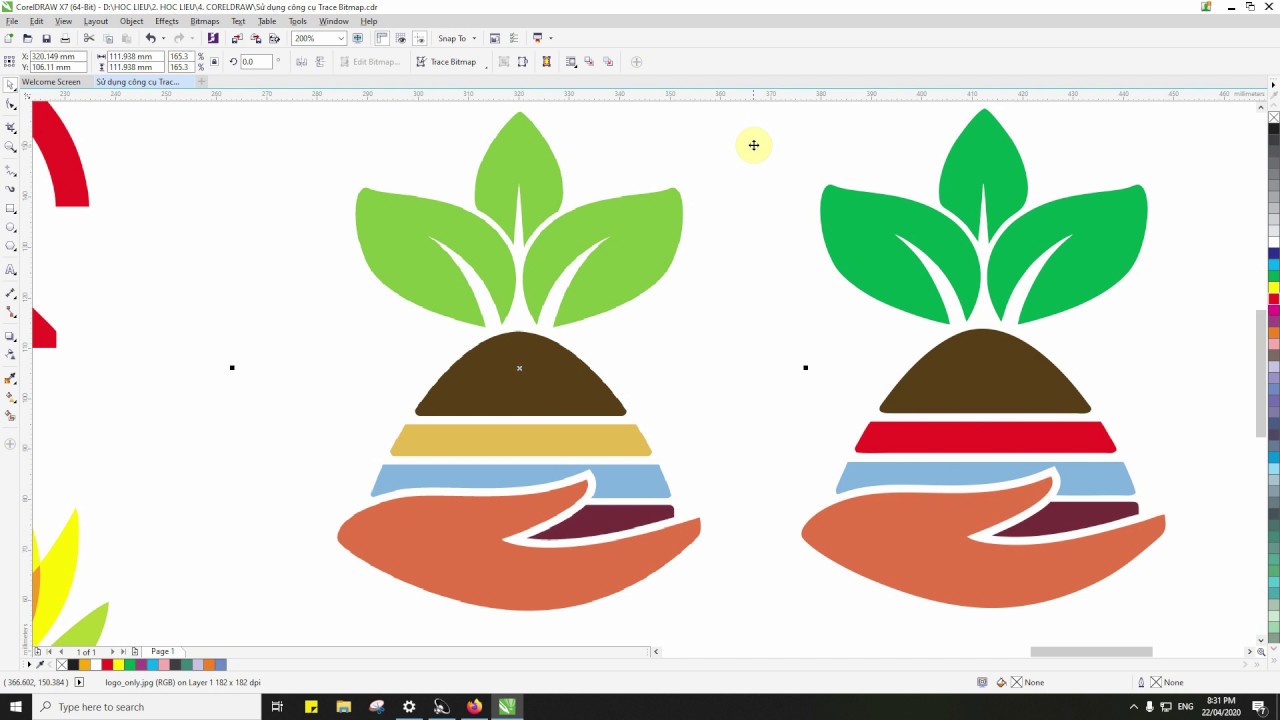Switch to the Welcome Screen tab
The image size is (1280, 720).
(x=51, y=82)
